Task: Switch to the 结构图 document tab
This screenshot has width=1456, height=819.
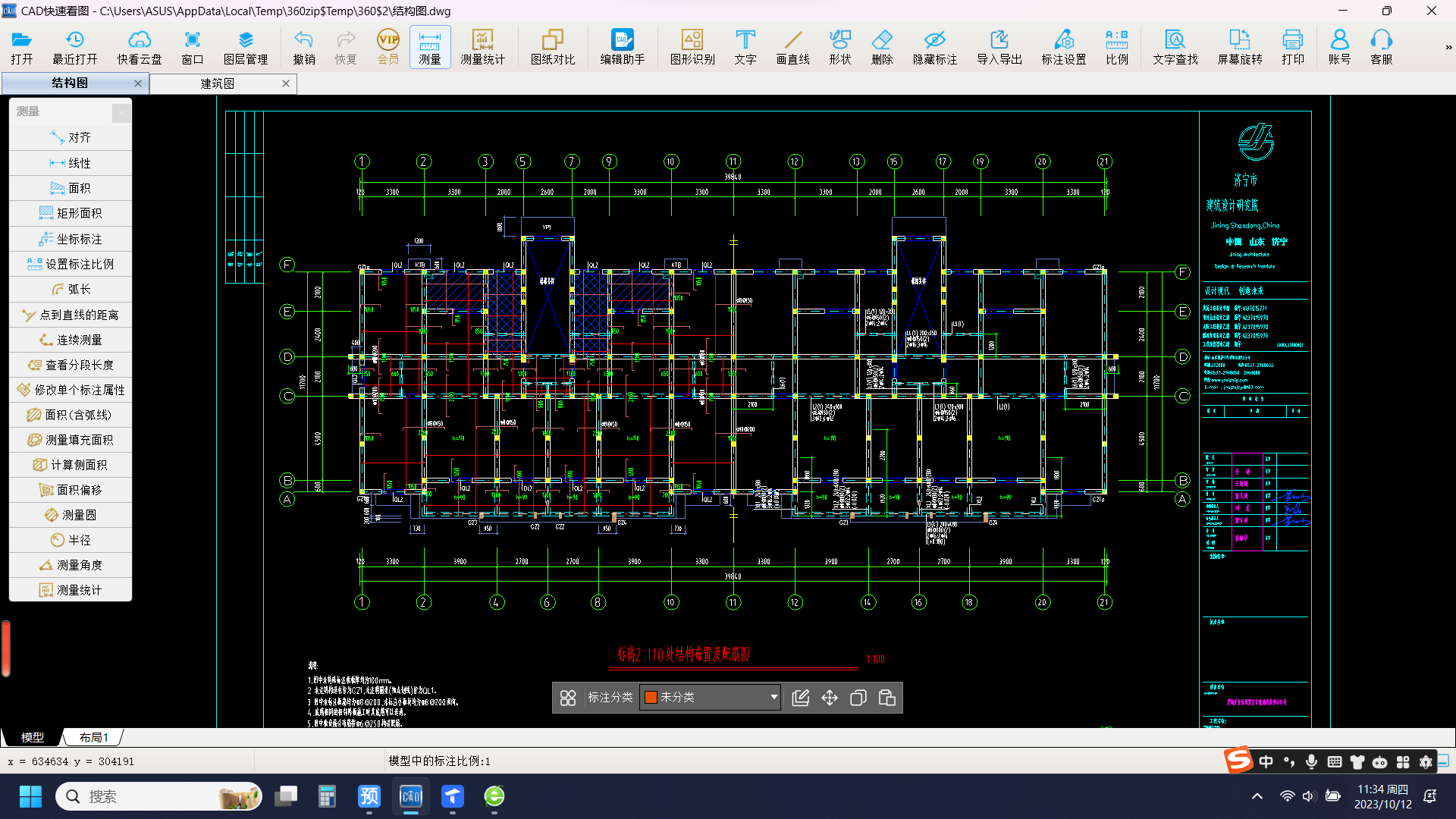Action: 70,83
